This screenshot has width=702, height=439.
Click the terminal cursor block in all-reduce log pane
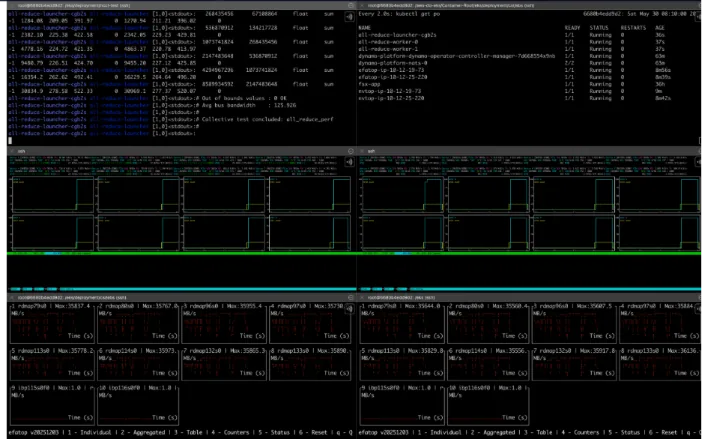click(10, 141)
